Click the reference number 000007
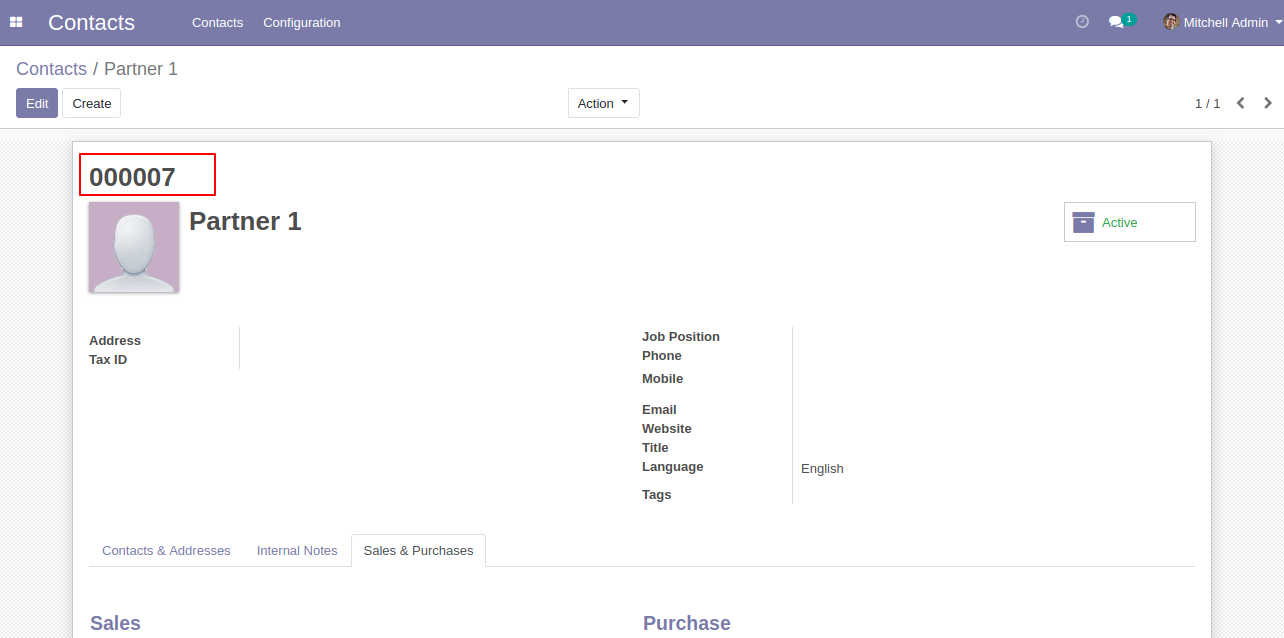1284x638 pixels. click(132, 177)
